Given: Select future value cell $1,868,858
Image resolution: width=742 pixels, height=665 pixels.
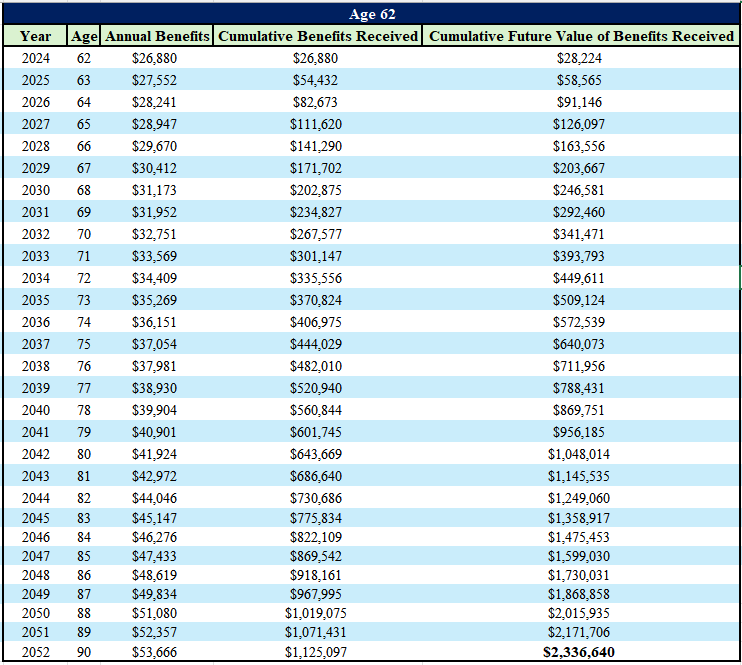Looking at the screenshot, I should point(579,594).
